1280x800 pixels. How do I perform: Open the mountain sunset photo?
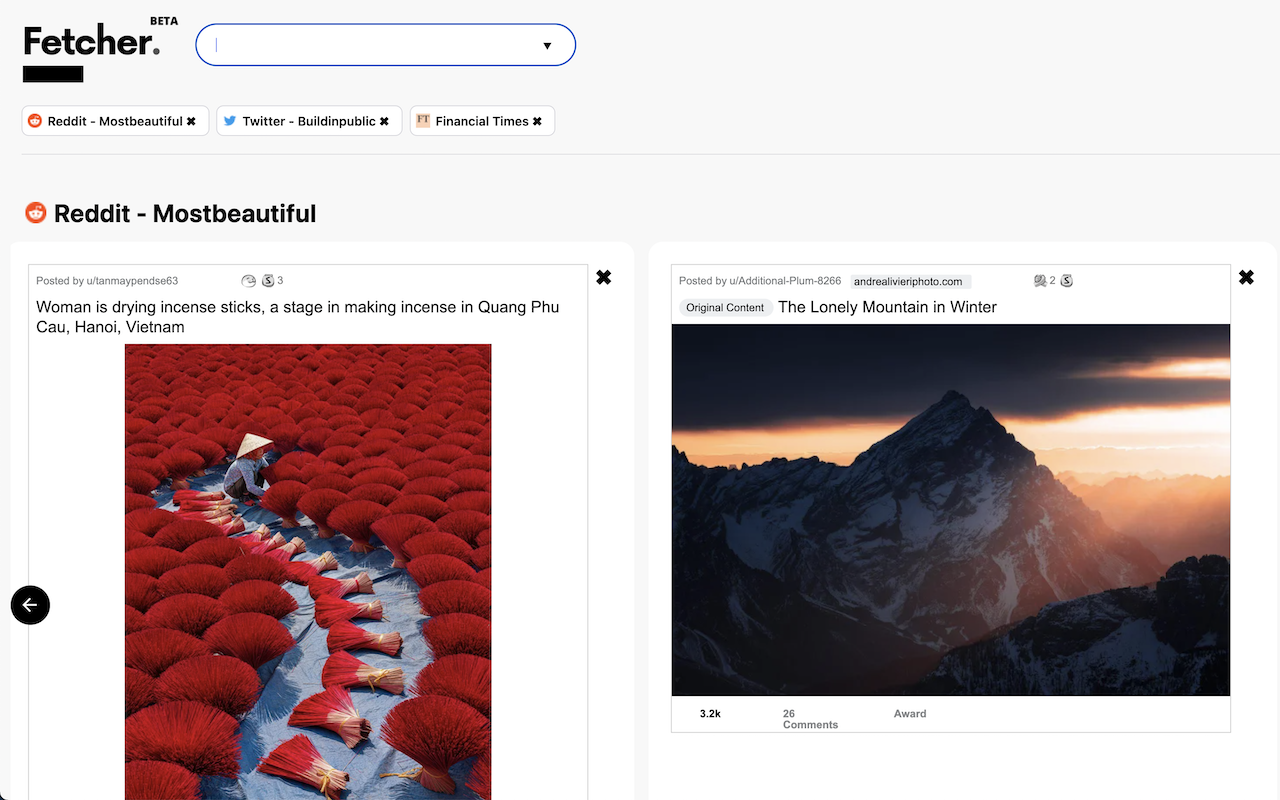pyautogui.click(x=951, y=510)
